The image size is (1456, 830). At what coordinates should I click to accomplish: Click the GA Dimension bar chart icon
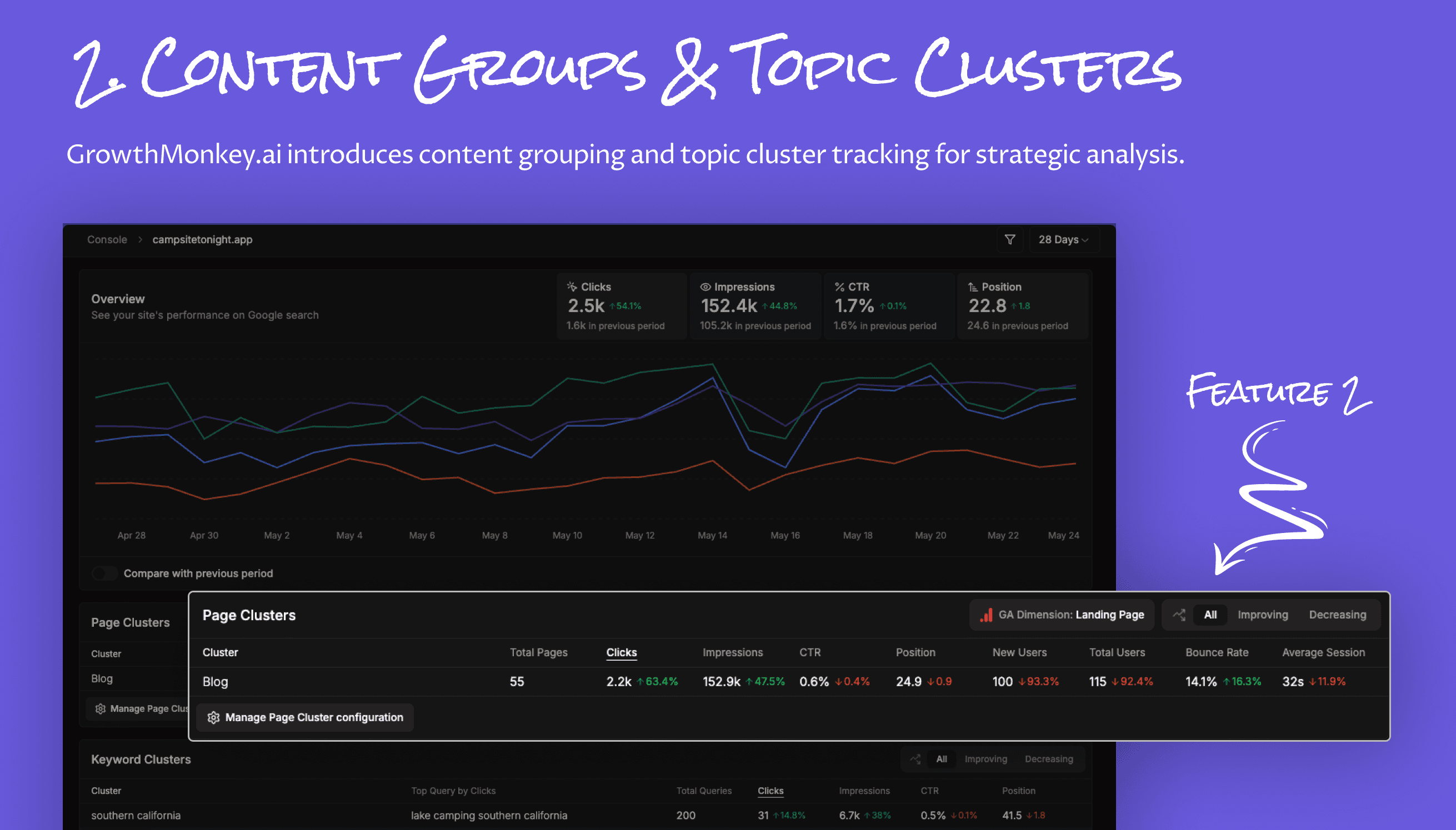(986, 615)
